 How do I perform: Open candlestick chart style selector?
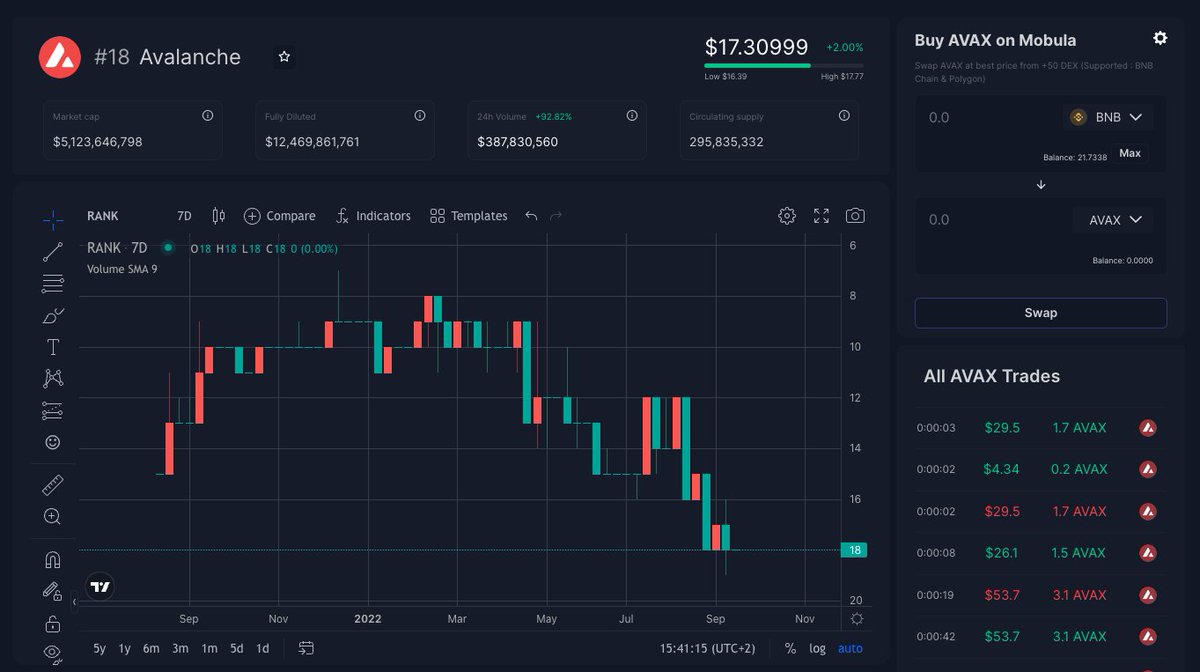click(x=219, y=216)
